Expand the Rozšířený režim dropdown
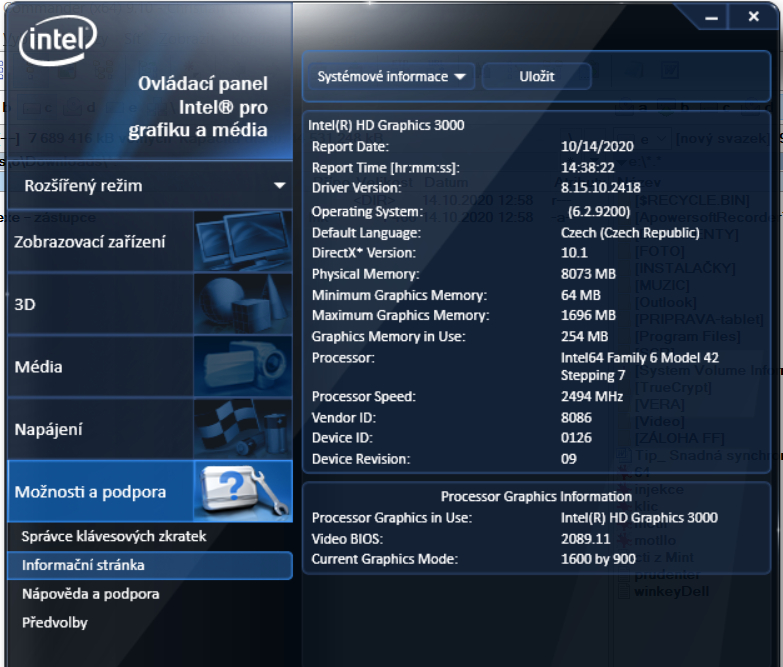 pyautogui.click(x=150, y=186)
